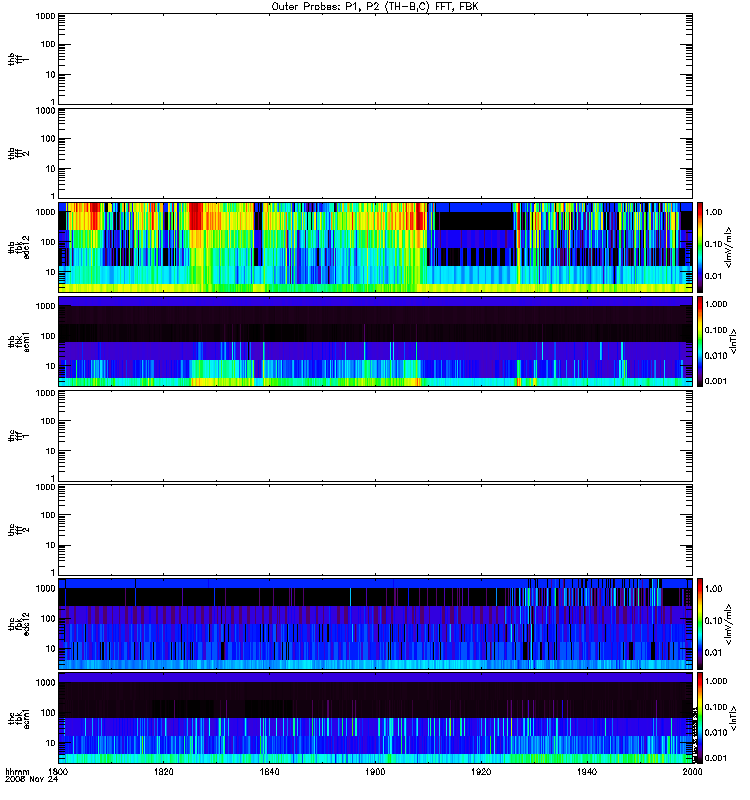Image resolution: width=750 pixels, height=800 pixels.
Task: Click the "10" y-axis tick of thb fbk scm1 panel
Action: [x=51, y=366]
